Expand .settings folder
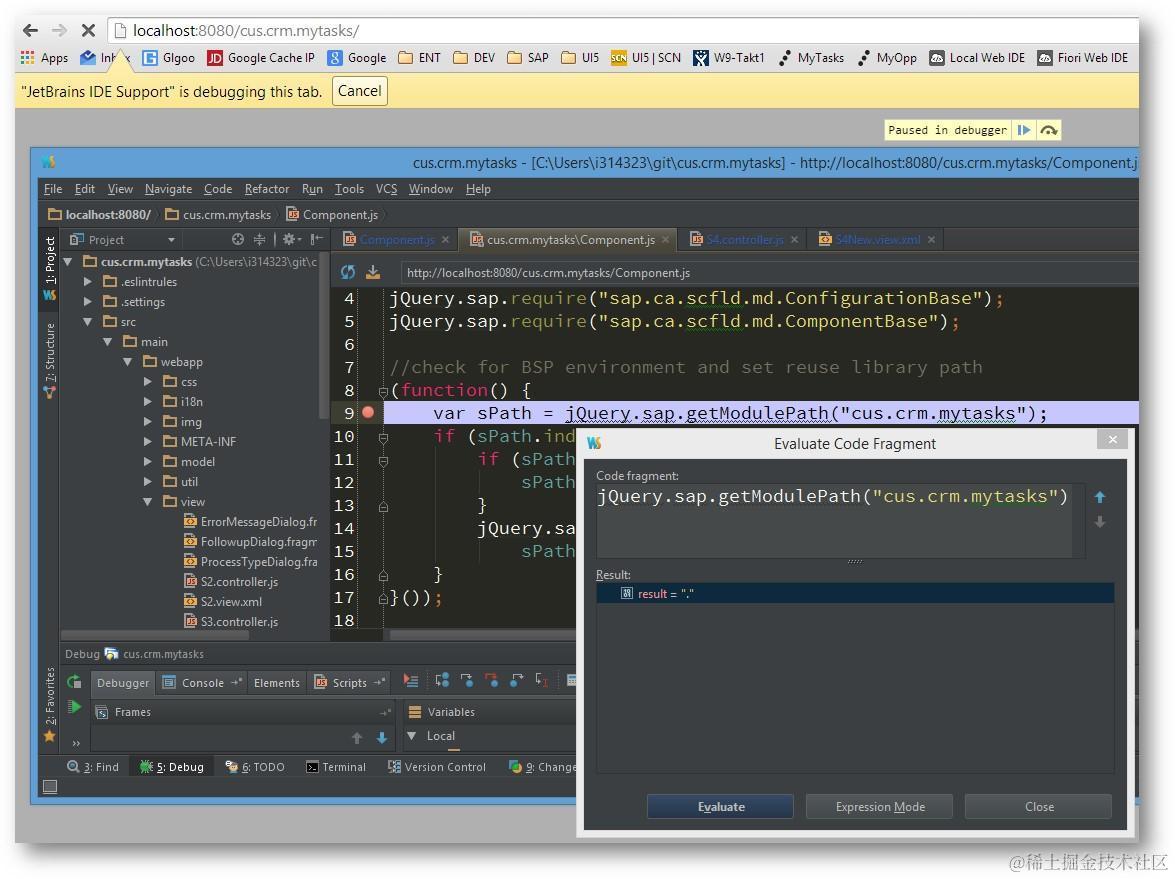 88,301
